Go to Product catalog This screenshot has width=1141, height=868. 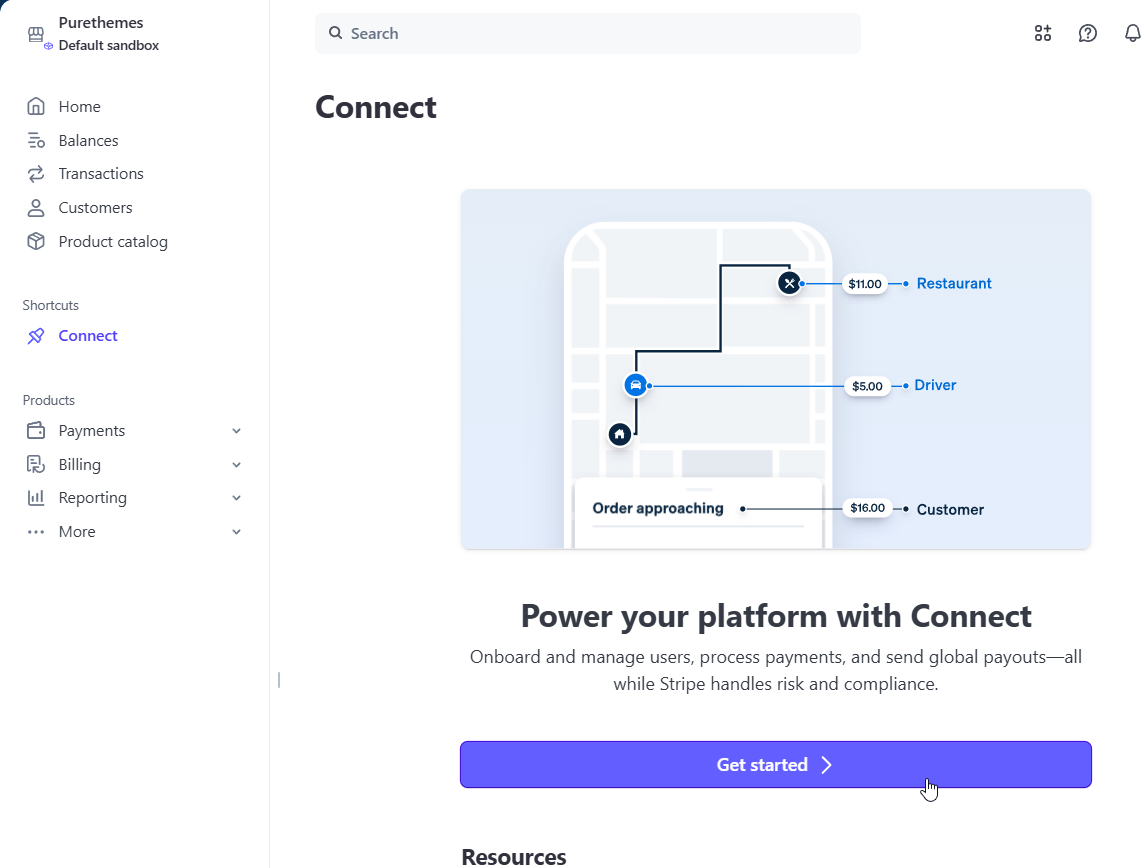(x=113, y=242)
